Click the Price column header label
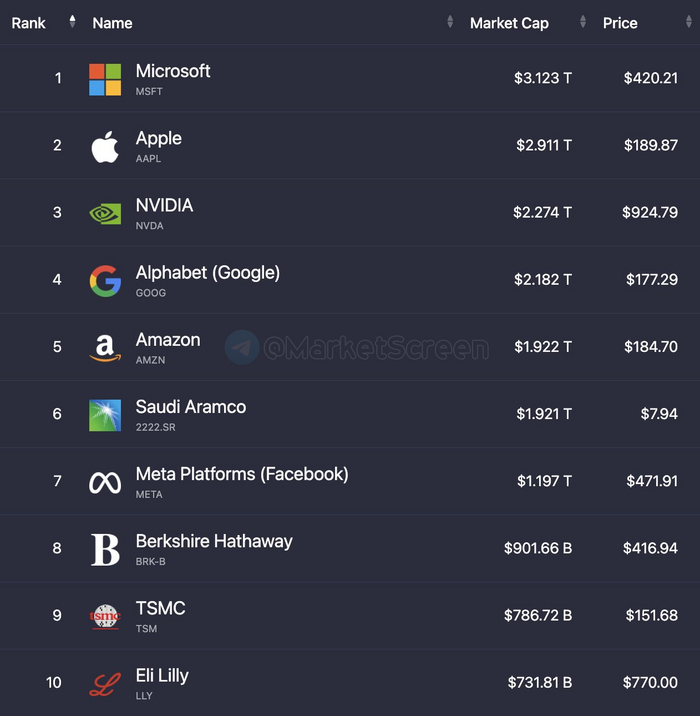 [x=620, y=23]
